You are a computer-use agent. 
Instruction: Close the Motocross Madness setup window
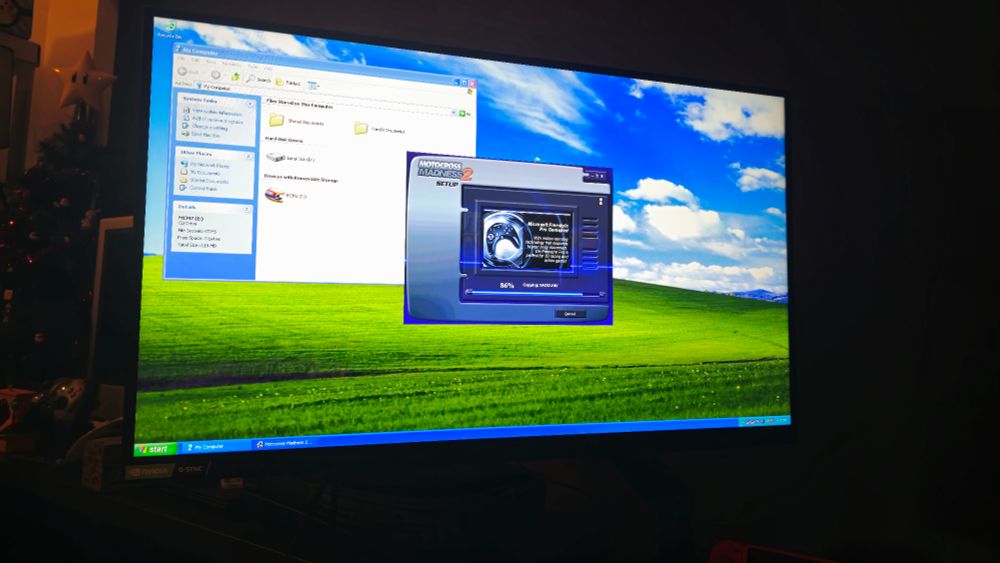[x=601, y=175]
